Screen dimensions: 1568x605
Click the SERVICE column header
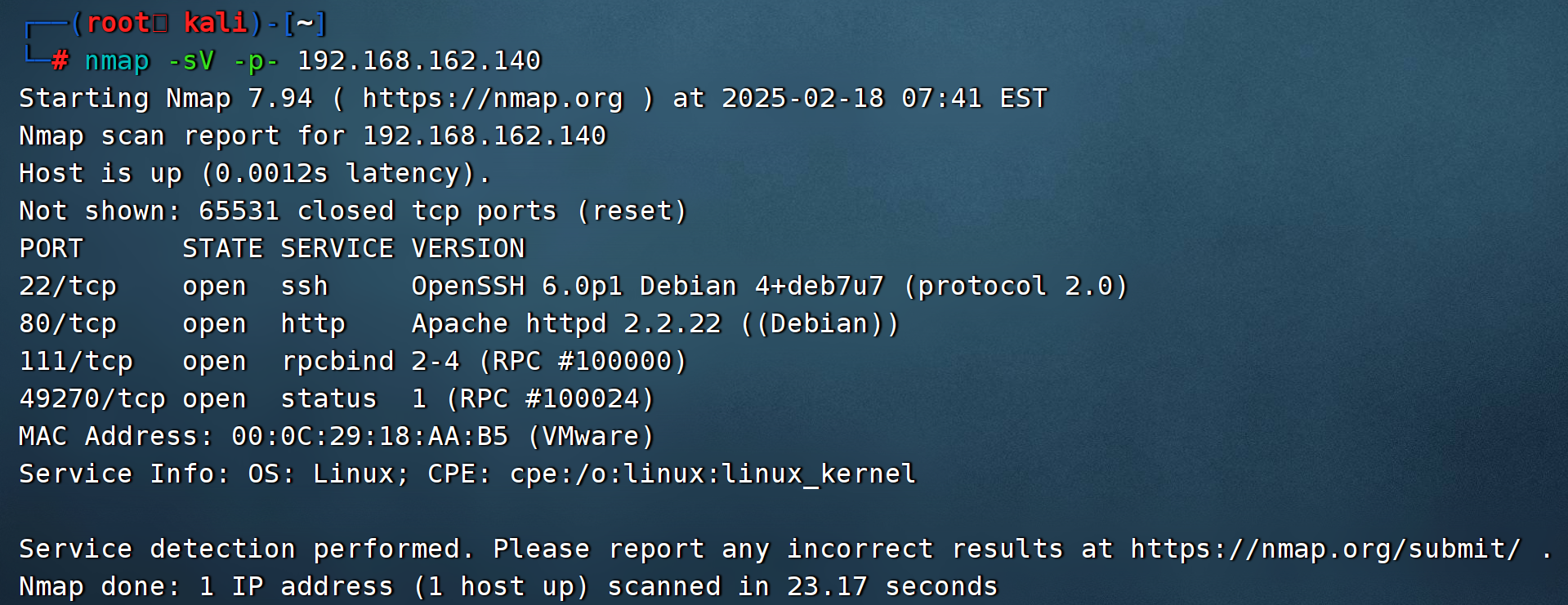pos(337,249)
